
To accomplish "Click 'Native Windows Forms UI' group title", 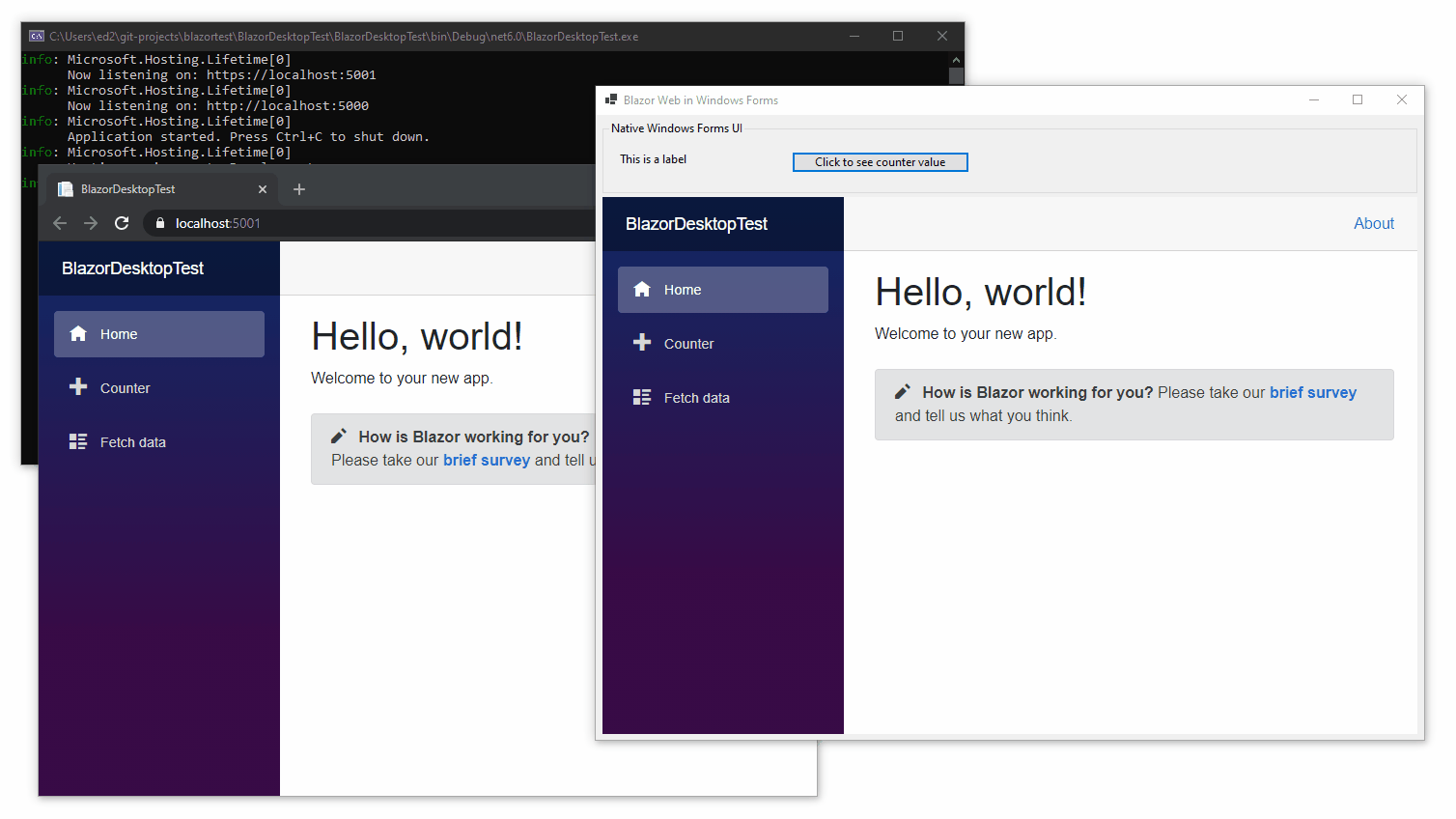I will pyautogui.click(x=677, y=128).
